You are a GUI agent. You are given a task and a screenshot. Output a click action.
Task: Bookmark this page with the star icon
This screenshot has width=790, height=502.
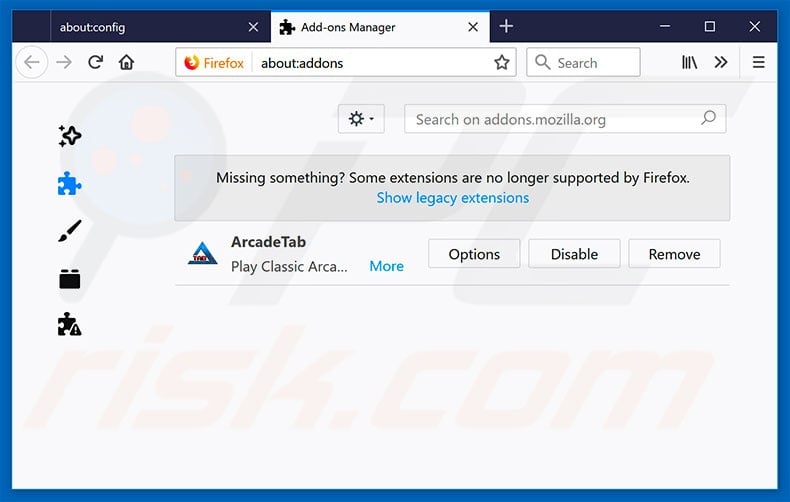coord(501,62)
